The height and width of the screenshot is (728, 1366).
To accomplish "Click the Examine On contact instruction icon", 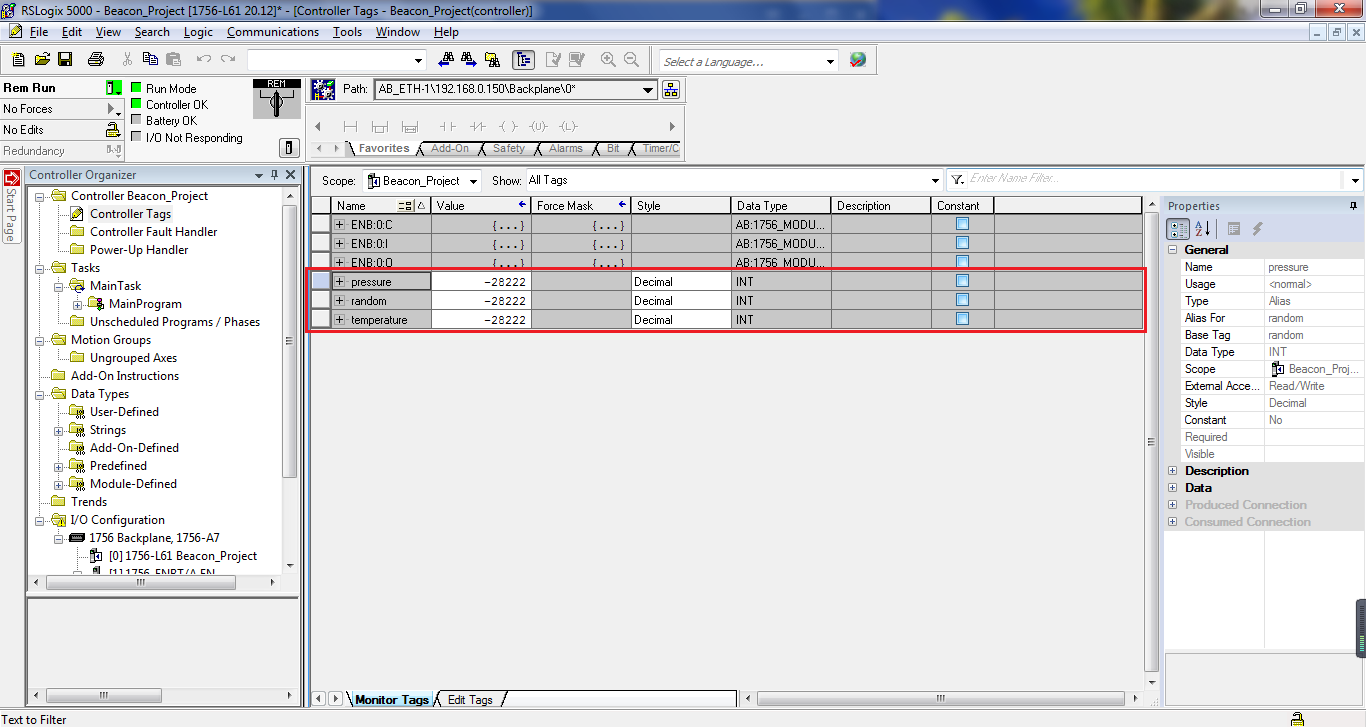I will coord(447,127).
